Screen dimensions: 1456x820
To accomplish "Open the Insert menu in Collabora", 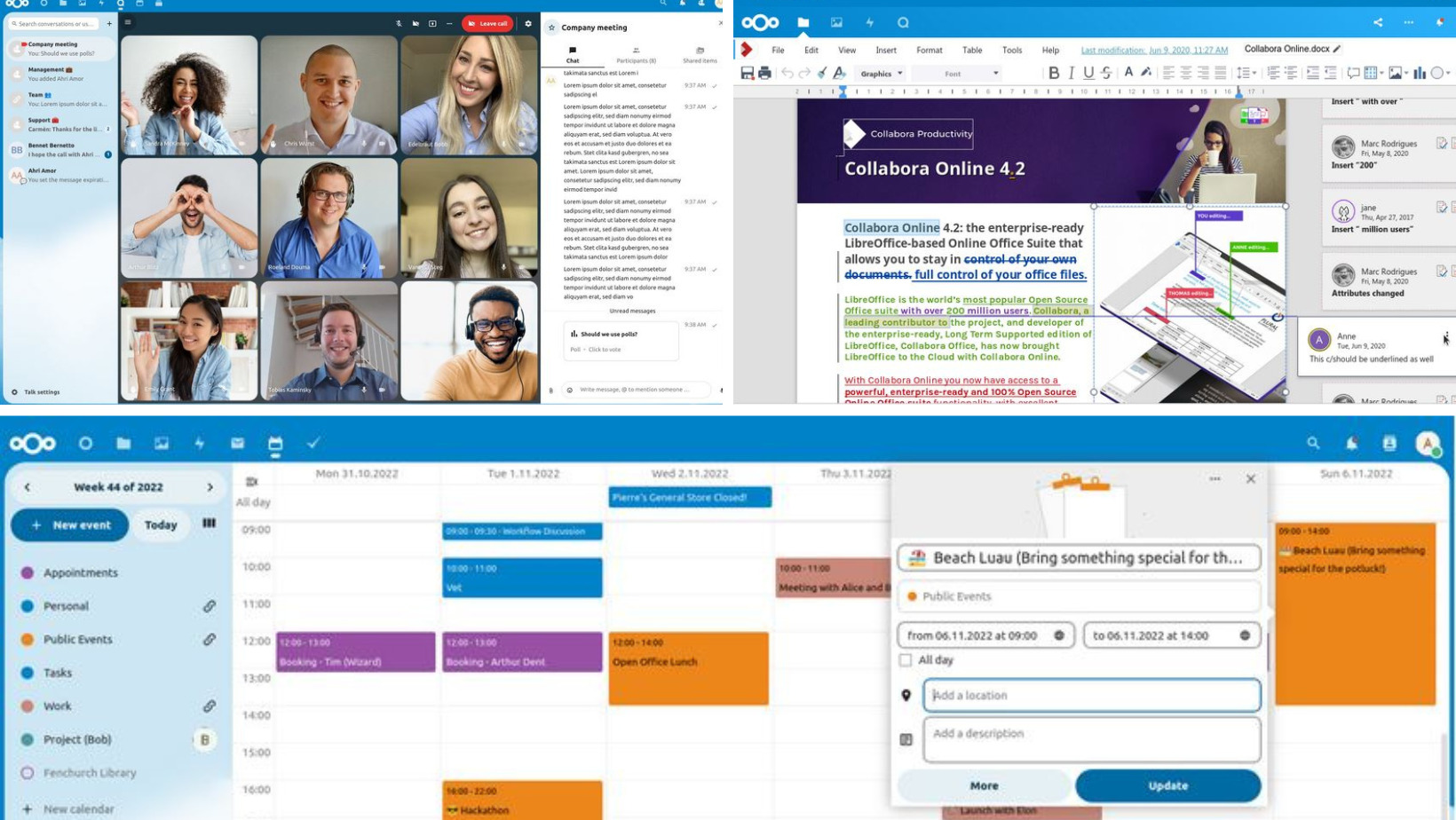I will [886, 50].
